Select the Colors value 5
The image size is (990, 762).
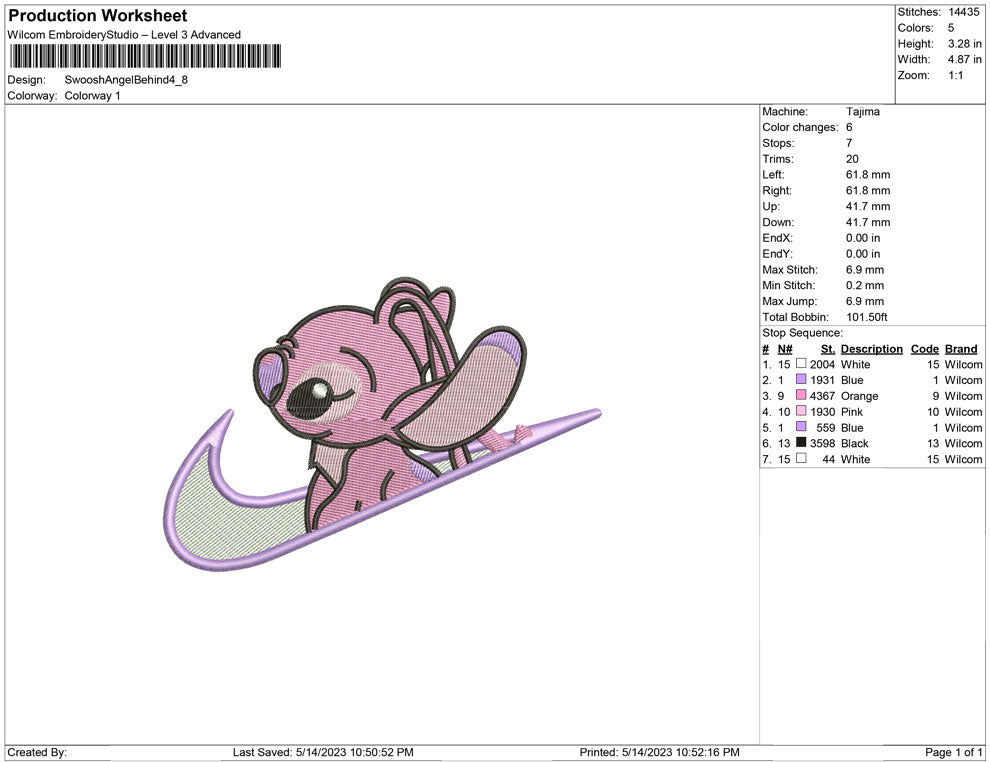coord(951,28)
